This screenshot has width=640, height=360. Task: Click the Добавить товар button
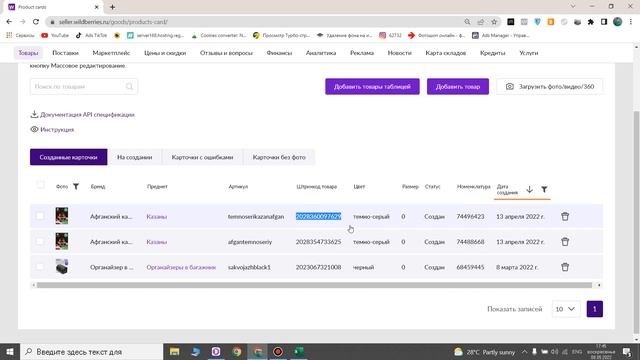click(x=458, y=87)
